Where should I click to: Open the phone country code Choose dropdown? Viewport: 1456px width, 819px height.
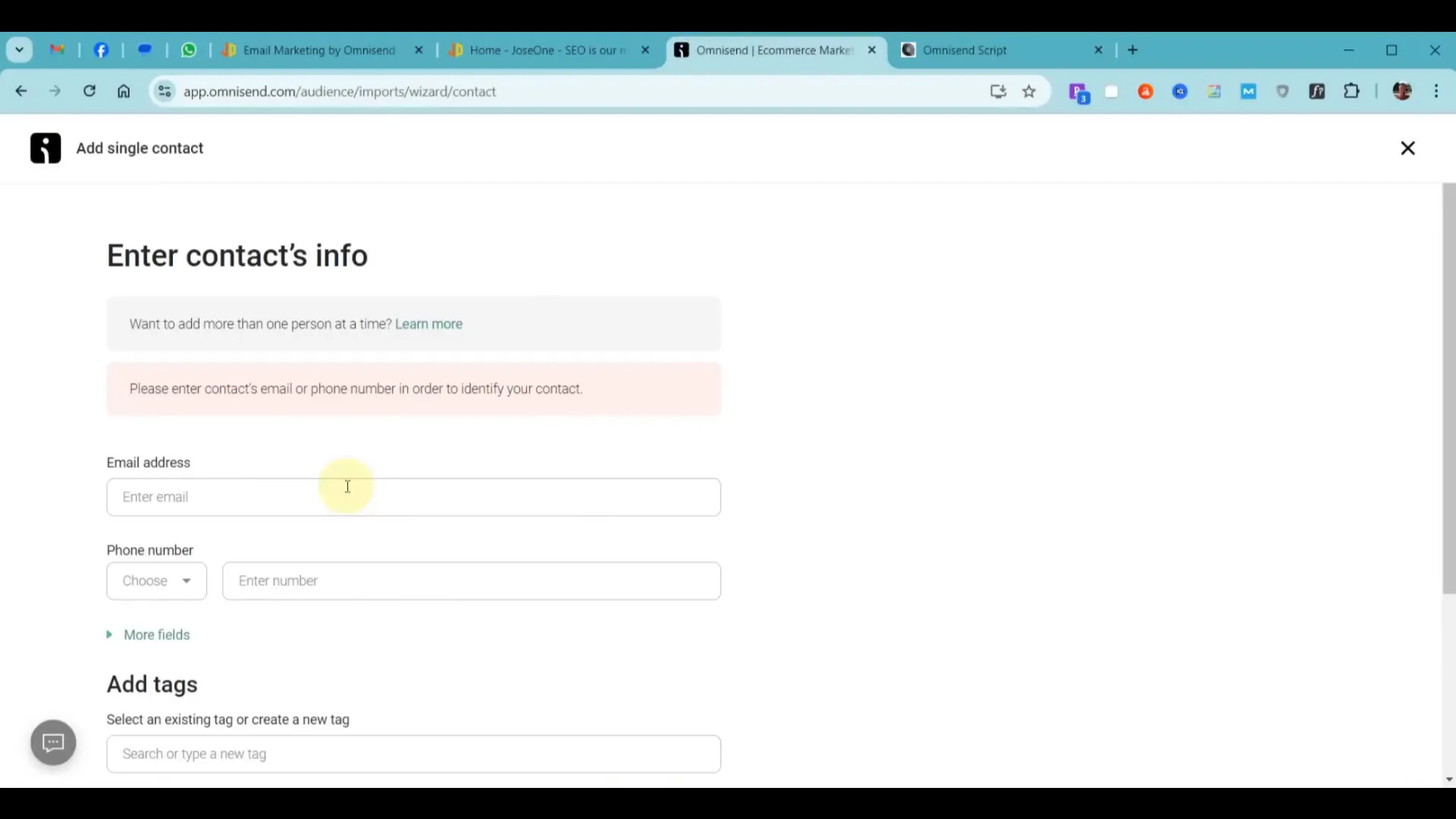coord(157,581)
